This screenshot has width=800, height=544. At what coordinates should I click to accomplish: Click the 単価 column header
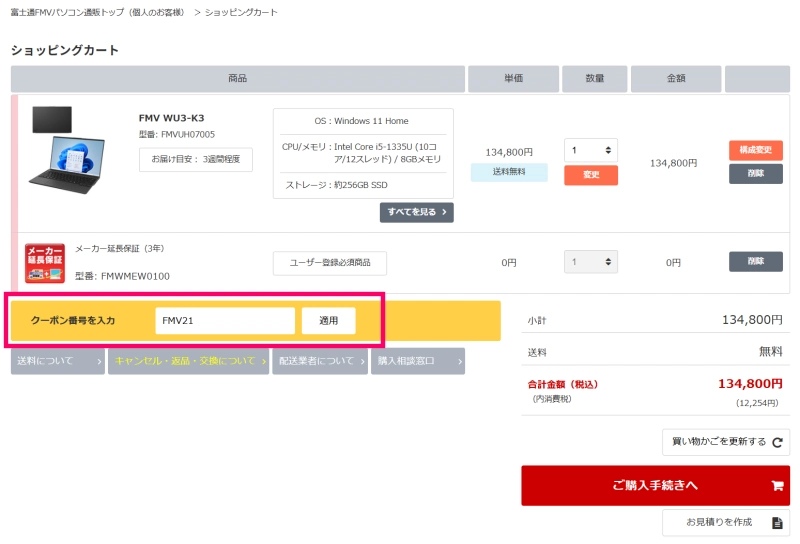coord(513,79)
